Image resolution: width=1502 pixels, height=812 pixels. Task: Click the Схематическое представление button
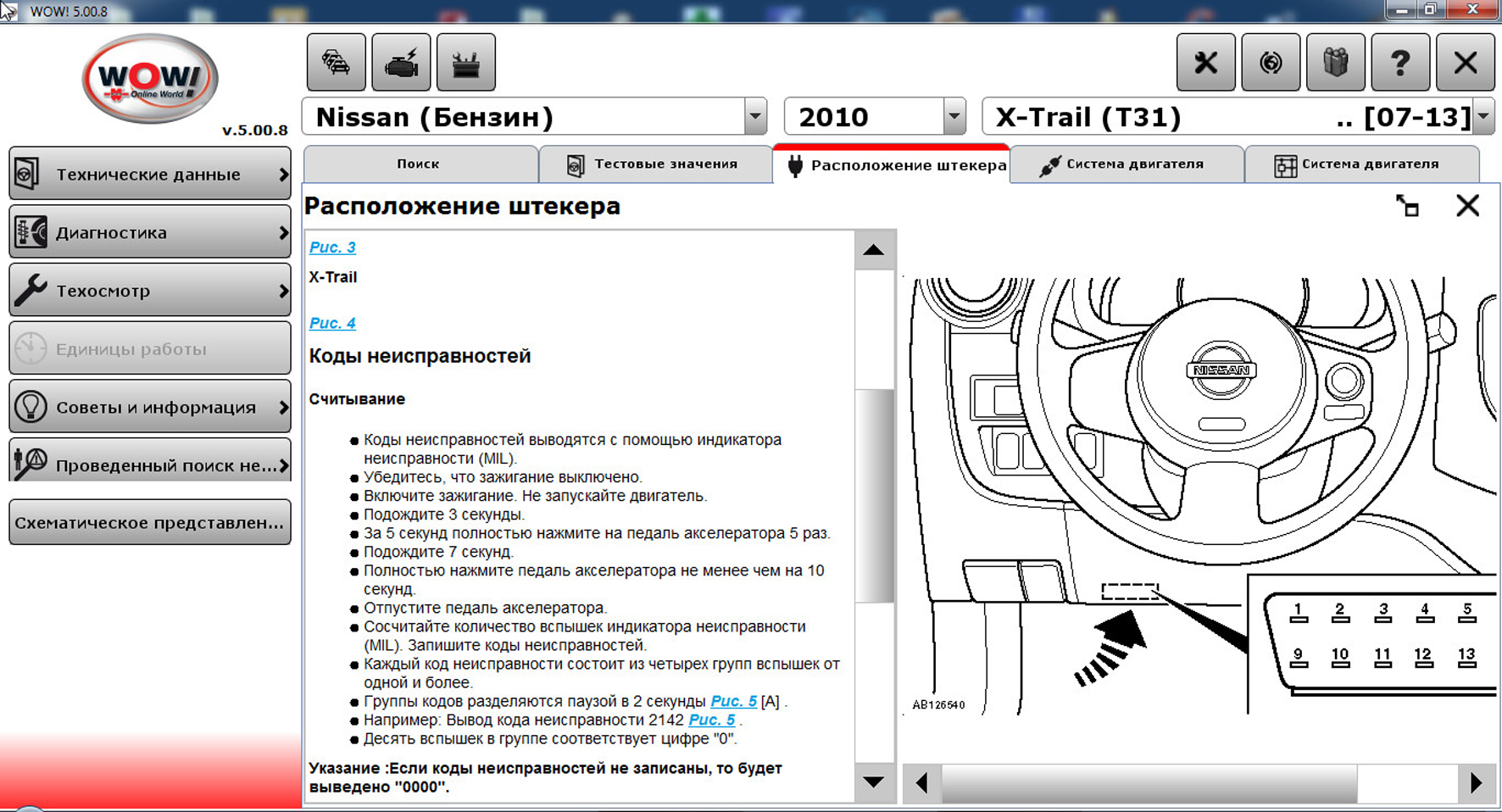coord(150,522)
